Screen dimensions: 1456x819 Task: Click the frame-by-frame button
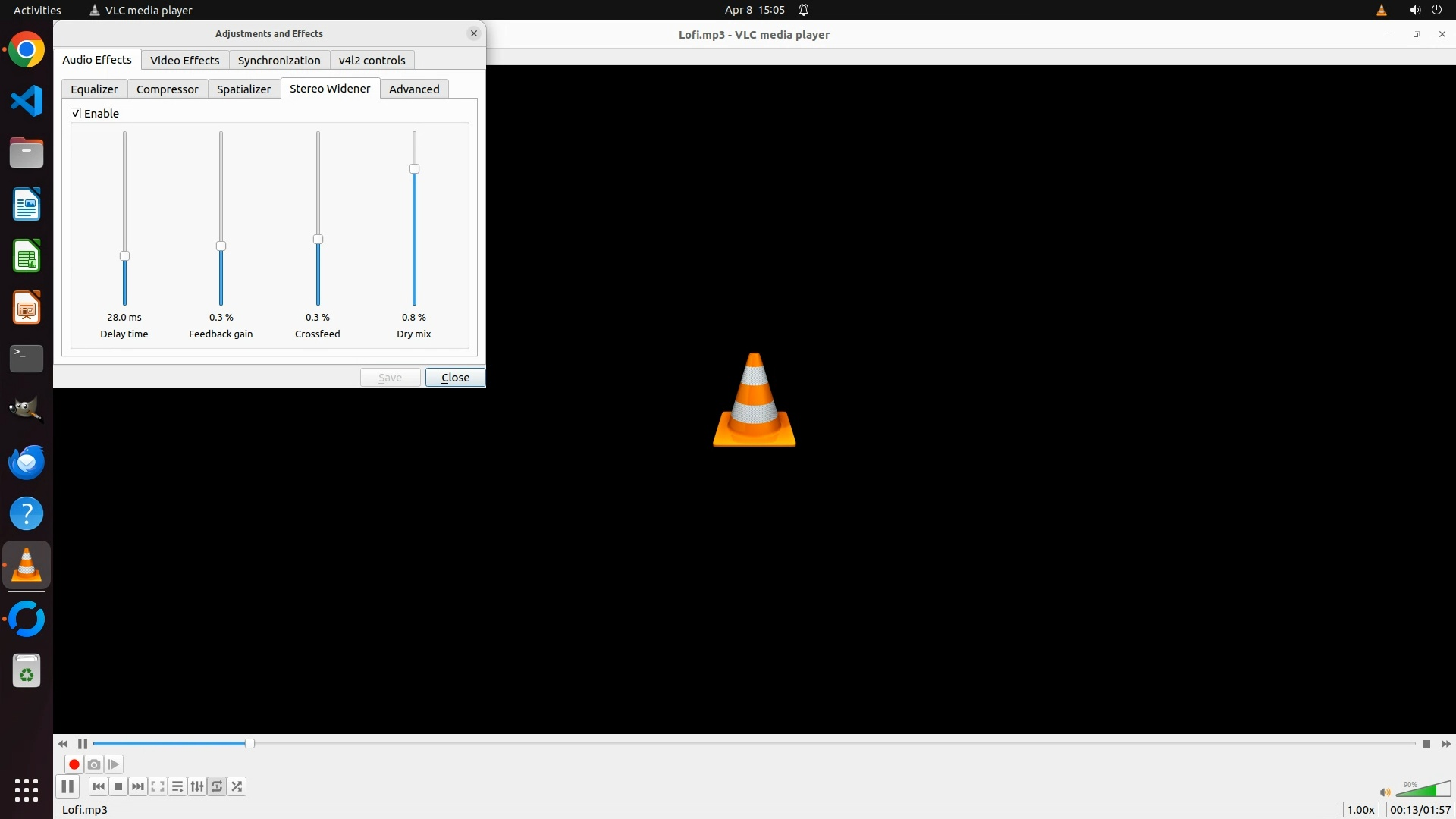click(x=114, y=764)
